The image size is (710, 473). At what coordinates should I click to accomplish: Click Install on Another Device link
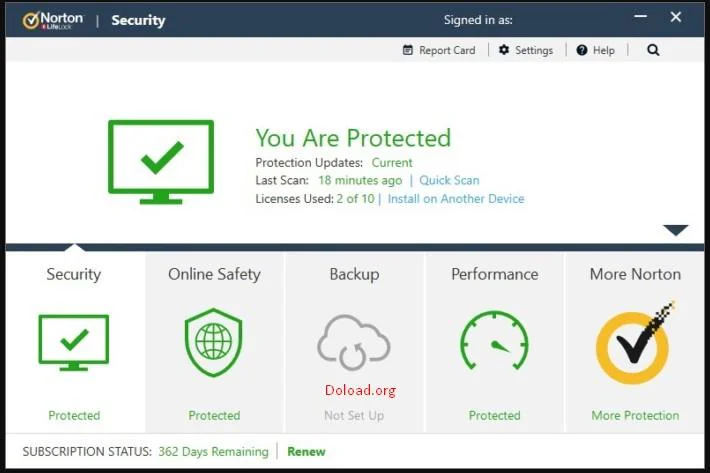point(456,199)
